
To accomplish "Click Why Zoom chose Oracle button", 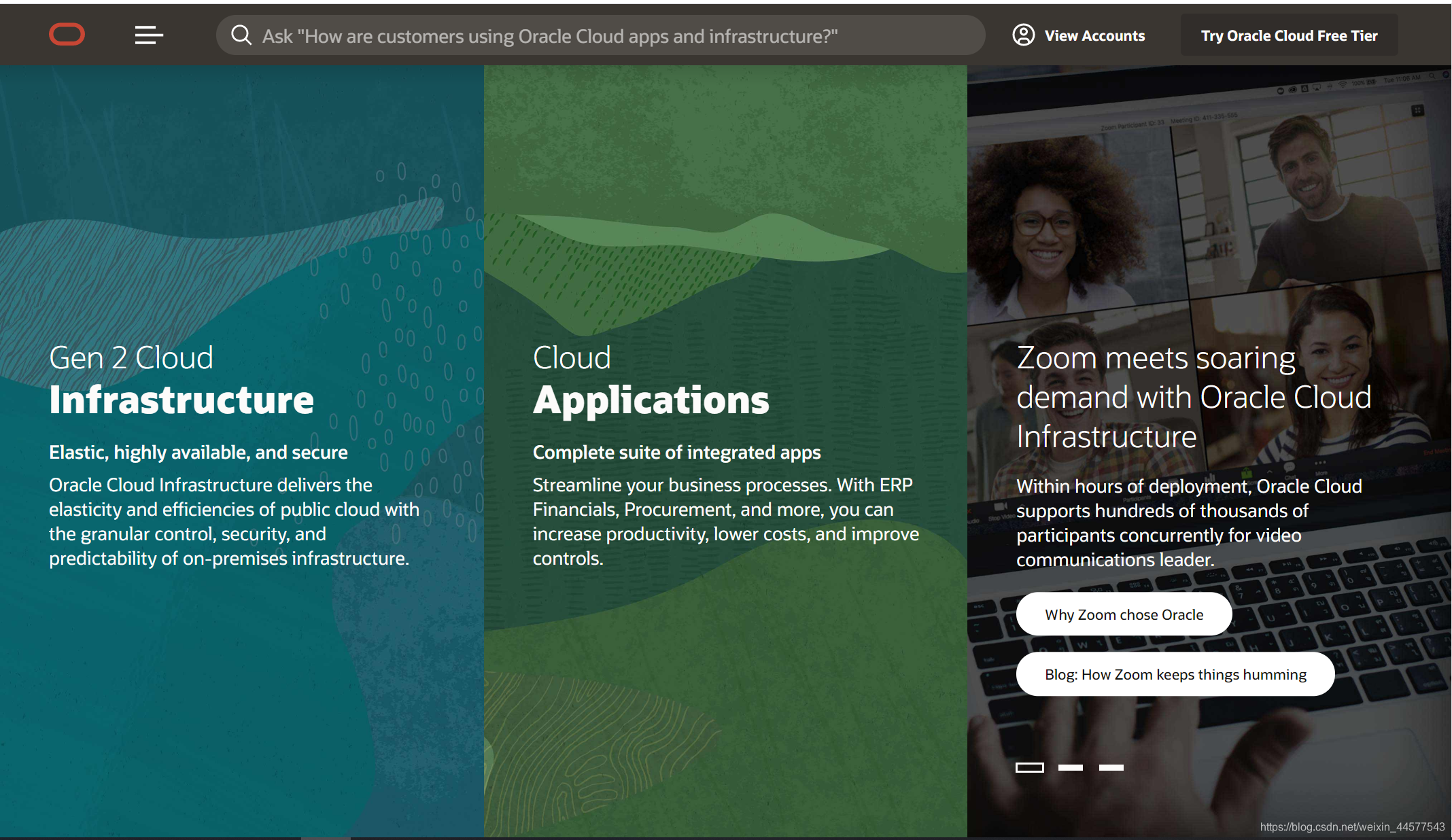I will click(x=1123, y=614).
